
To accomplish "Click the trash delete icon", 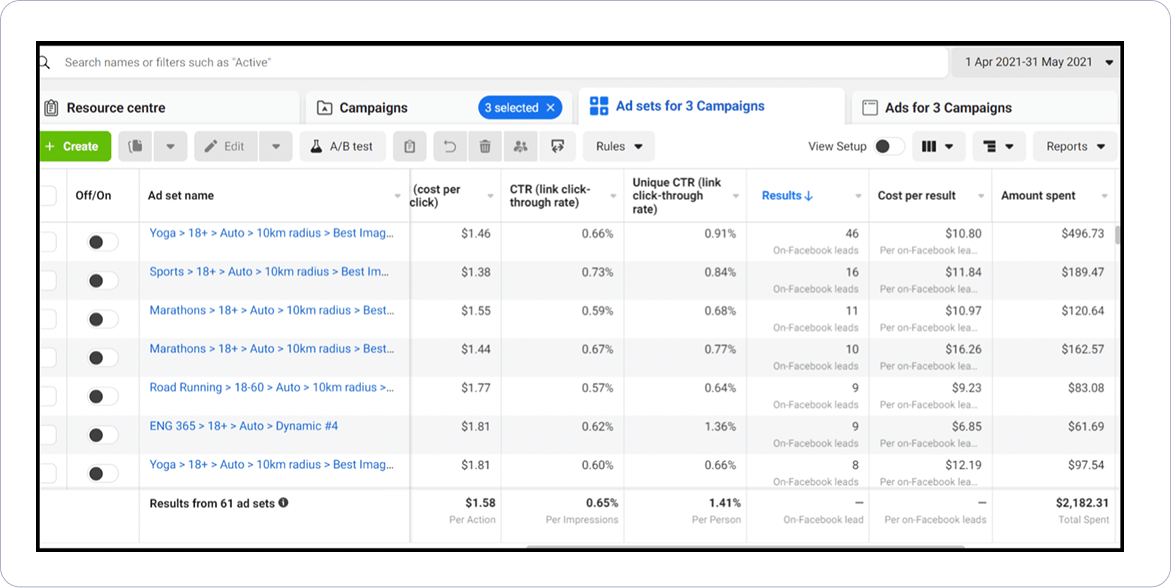I will (x=485, y=146).
